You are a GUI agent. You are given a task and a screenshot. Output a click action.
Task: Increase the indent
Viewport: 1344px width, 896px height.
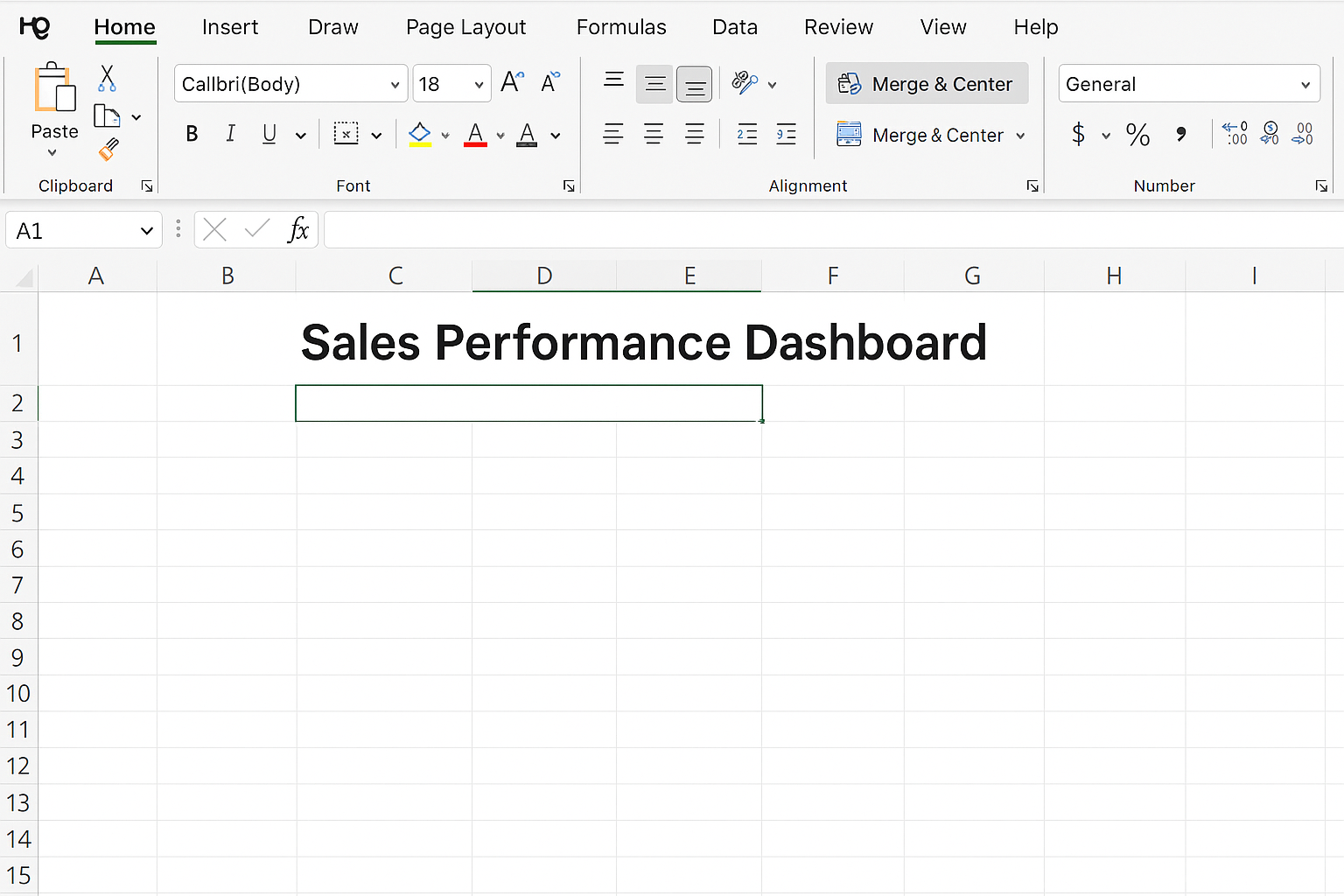pos(787,134)
